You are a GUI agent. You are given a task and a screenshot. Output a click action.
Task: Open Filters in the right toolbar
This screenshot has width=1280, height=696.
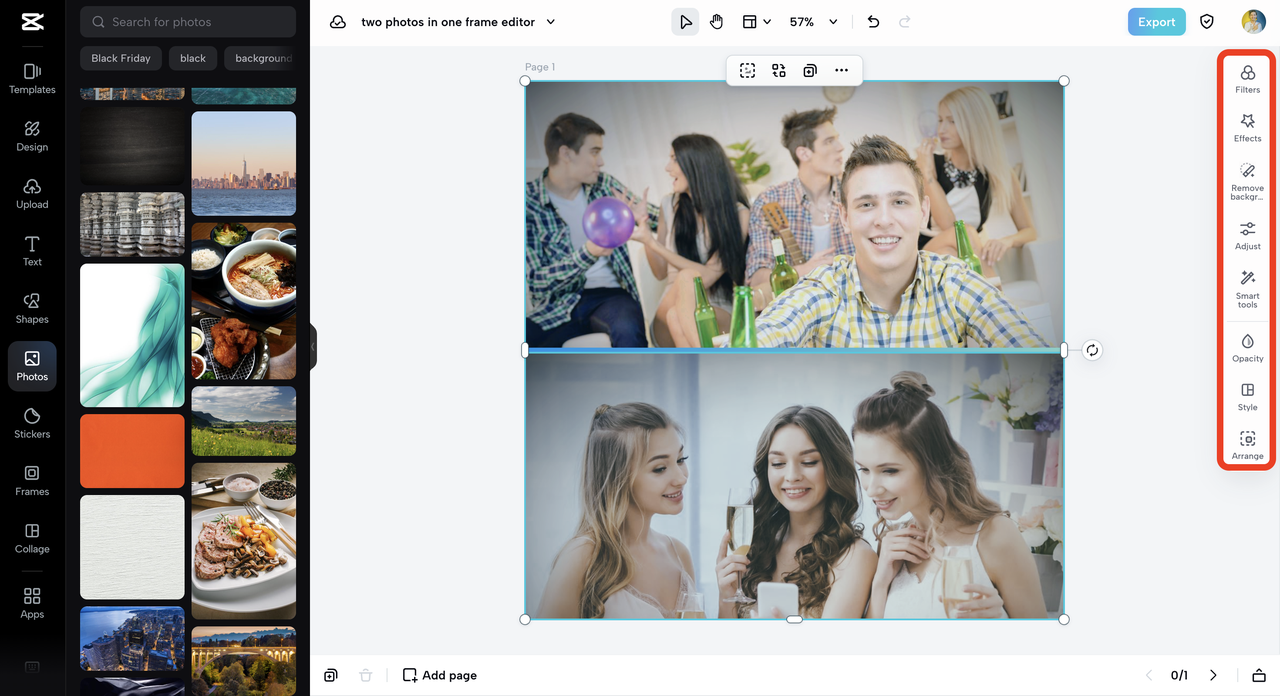click(x=1247, y=79)
